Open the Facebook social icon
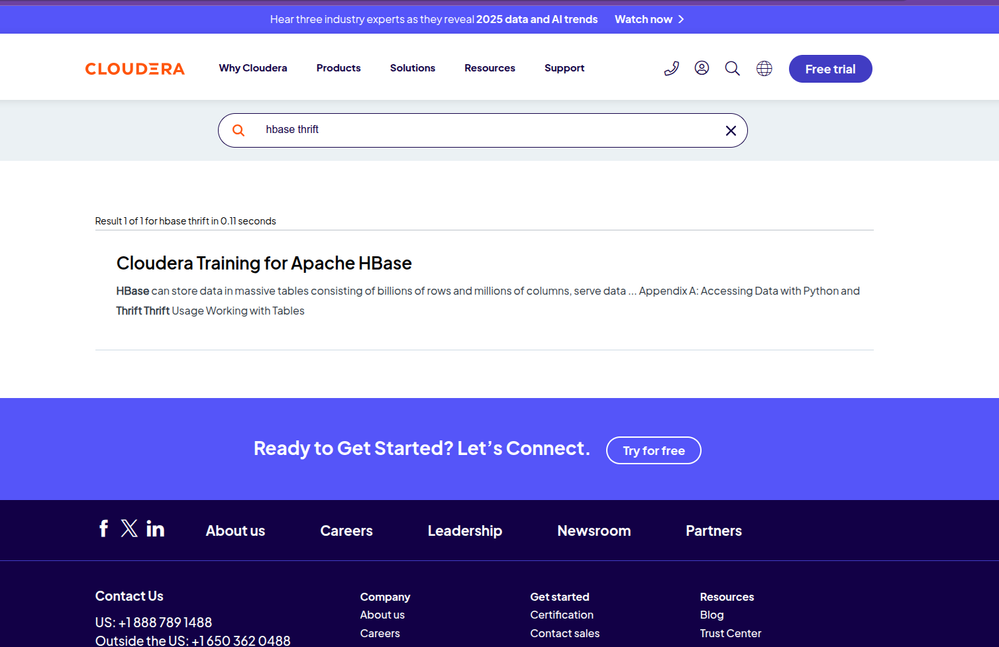Image resolution: width=999 pixels, height=647 pixels. pyautogui.click(x=103, y=529)
